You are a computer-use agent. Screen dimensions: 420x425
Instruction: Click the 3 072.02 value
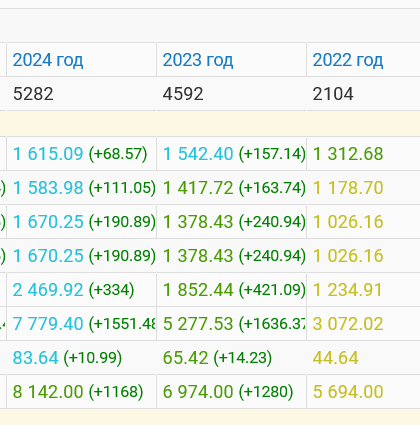coord(348,324)
